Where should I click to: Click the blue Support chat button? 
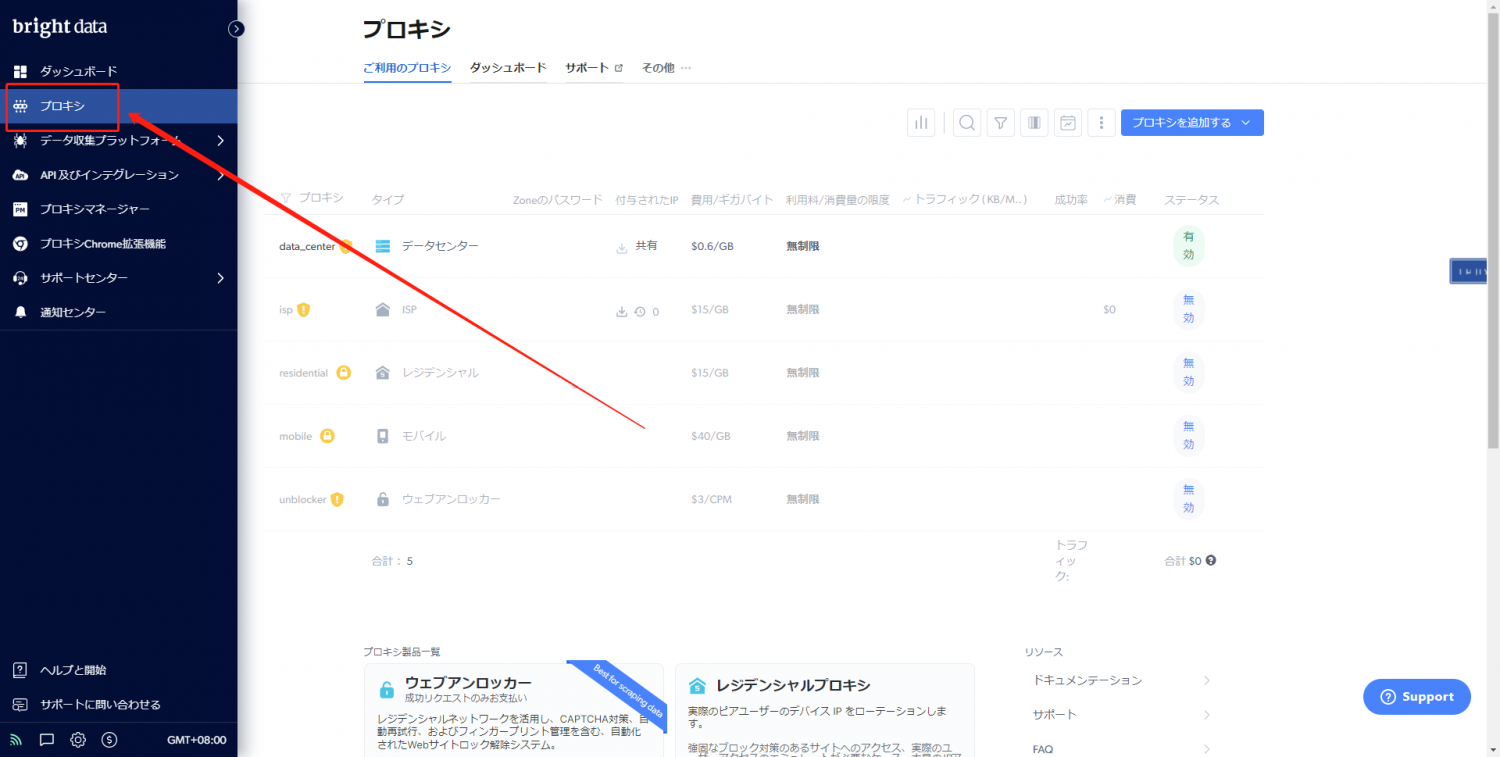(1417, 697)
